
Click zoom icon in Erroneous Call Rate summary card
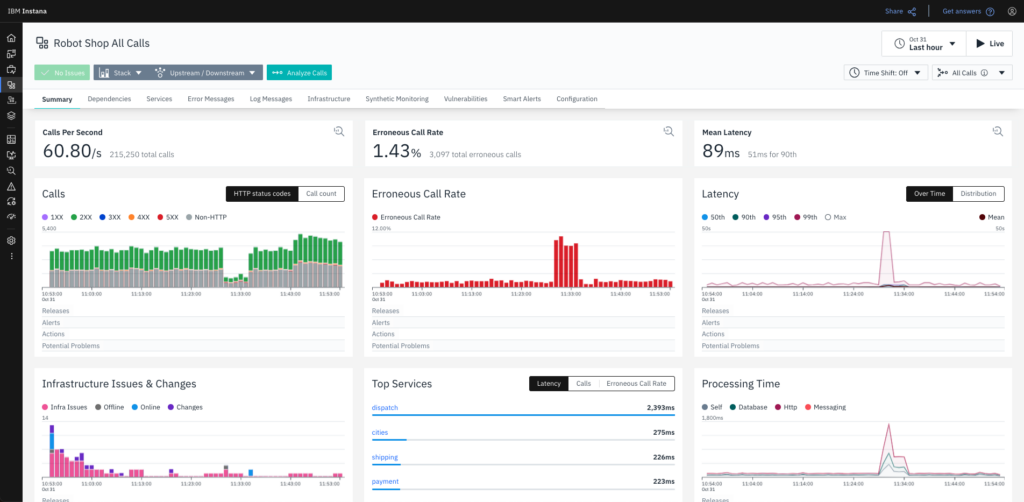pos(668,132)
